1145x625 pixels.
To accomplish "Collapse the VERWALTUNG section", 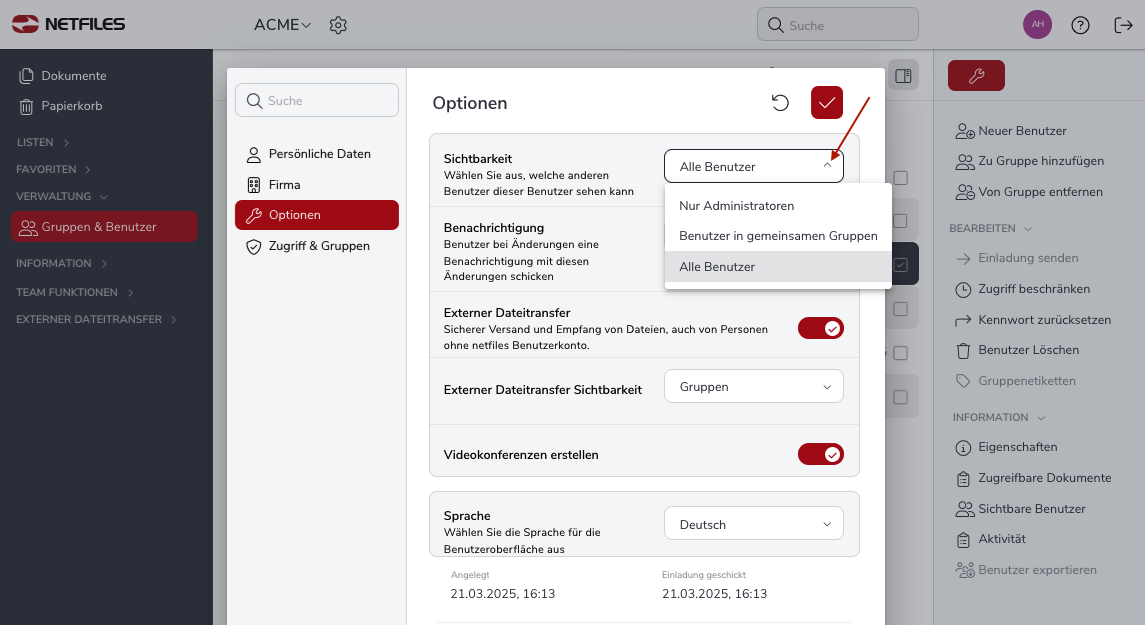I will tap(62, 196).
